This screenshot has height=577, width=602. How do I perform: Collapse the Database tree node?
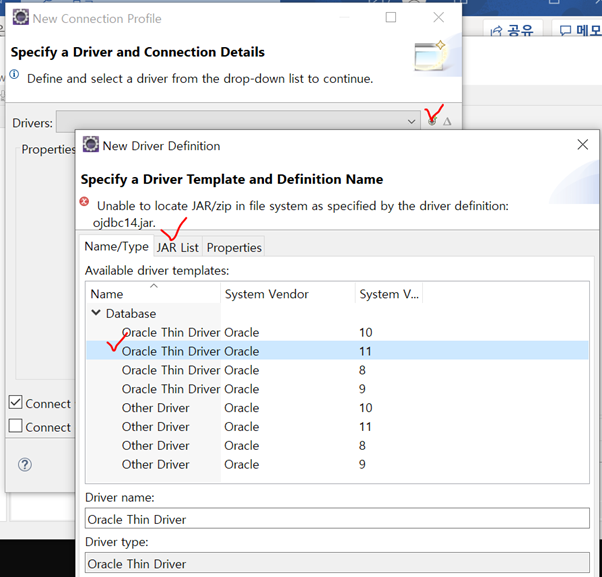click(x=96, y=313)
